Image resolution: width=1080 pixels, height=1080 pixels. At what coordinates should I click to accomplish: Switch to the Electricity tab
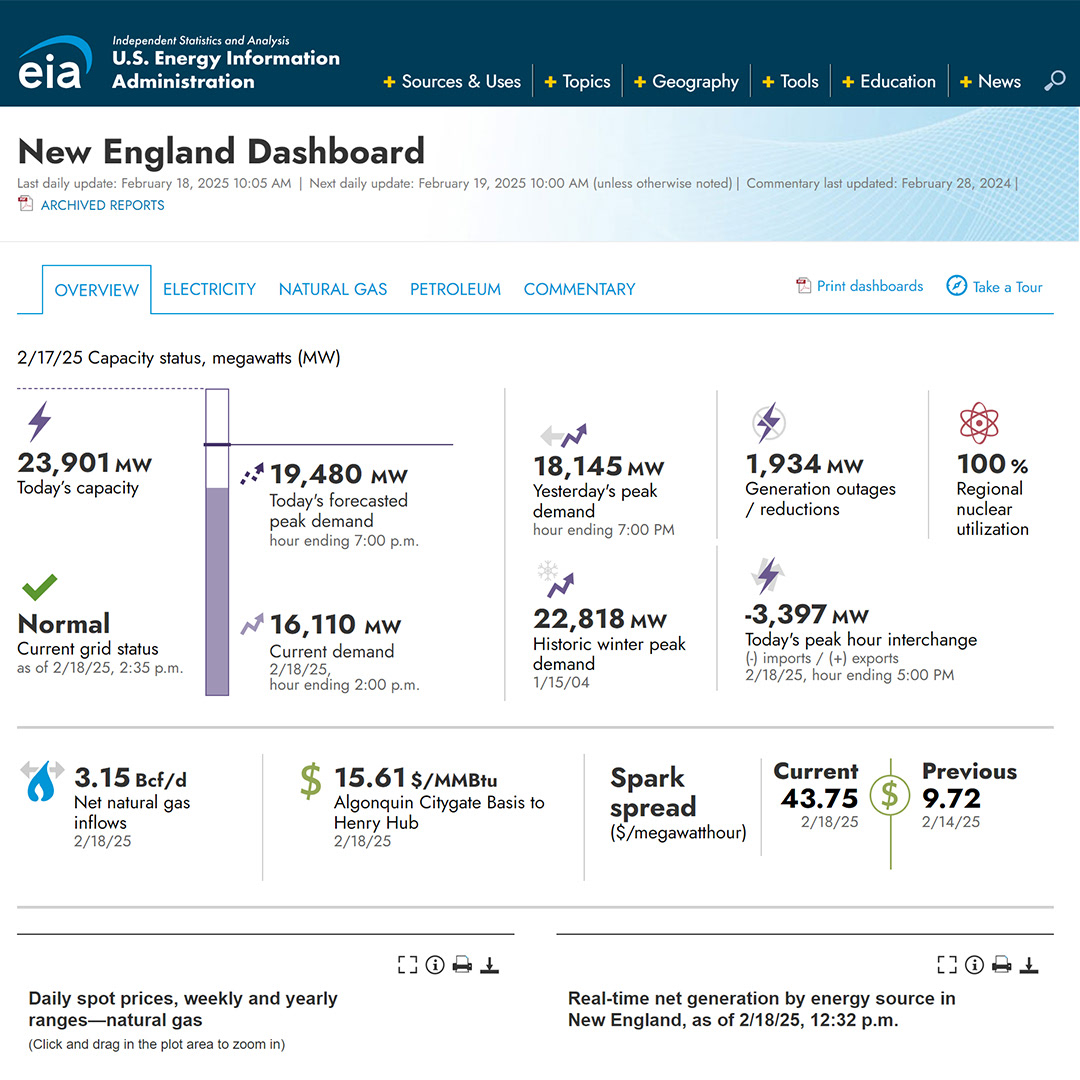click(x=209, y=289)
